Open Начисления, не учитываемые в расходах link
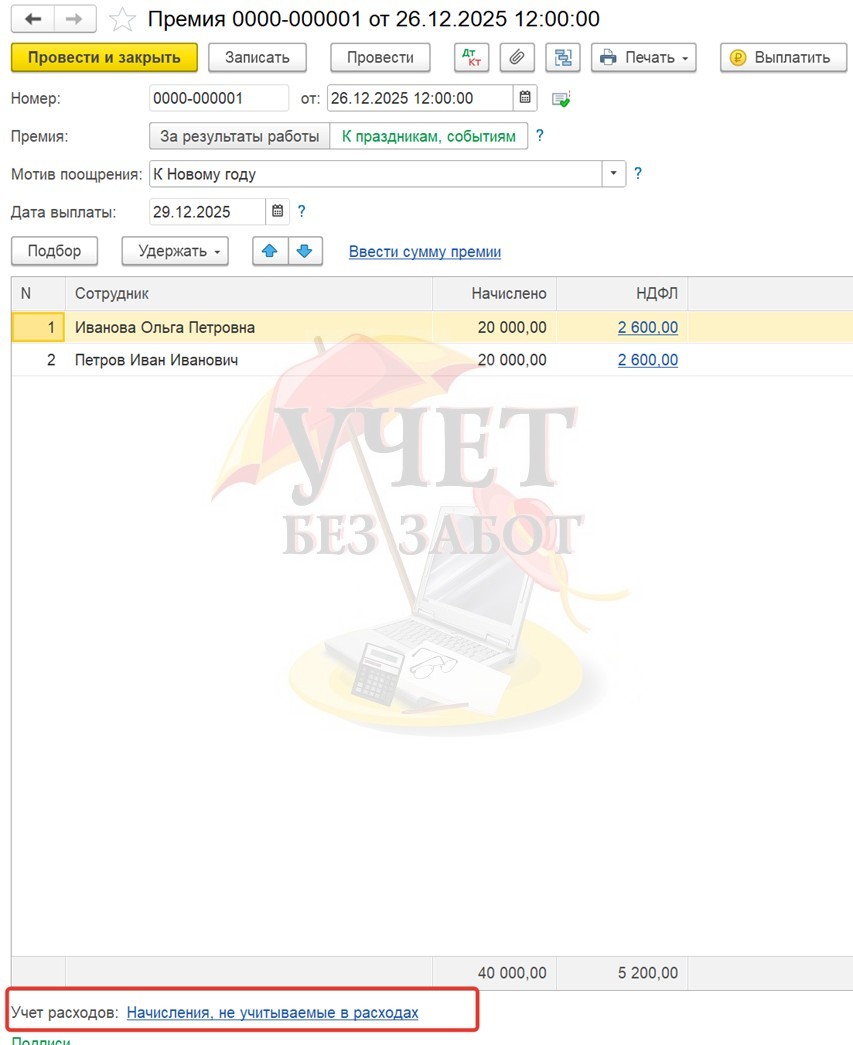The image size is (853, 1045). [273, 1012]
